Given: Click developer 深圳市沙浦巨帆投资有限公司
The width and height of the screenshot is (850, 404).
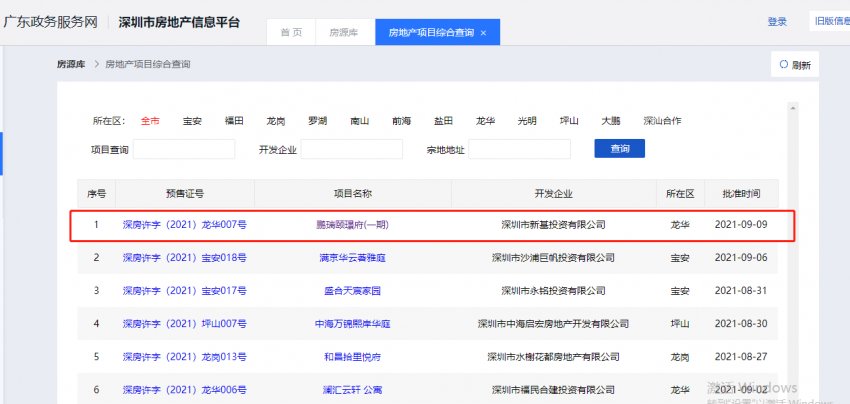Looking at the screenshot, I should (x=553, y=258).
